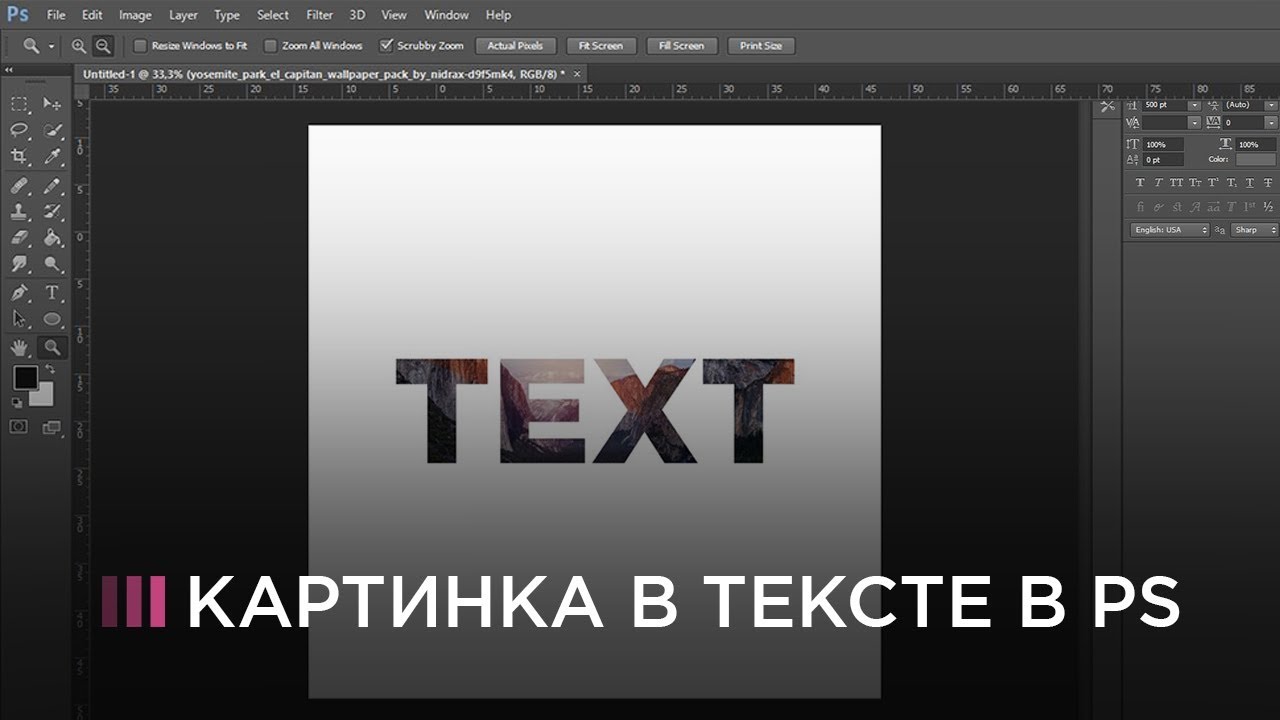
Task: Select the Eraser tool
Action: click(19, 238)
